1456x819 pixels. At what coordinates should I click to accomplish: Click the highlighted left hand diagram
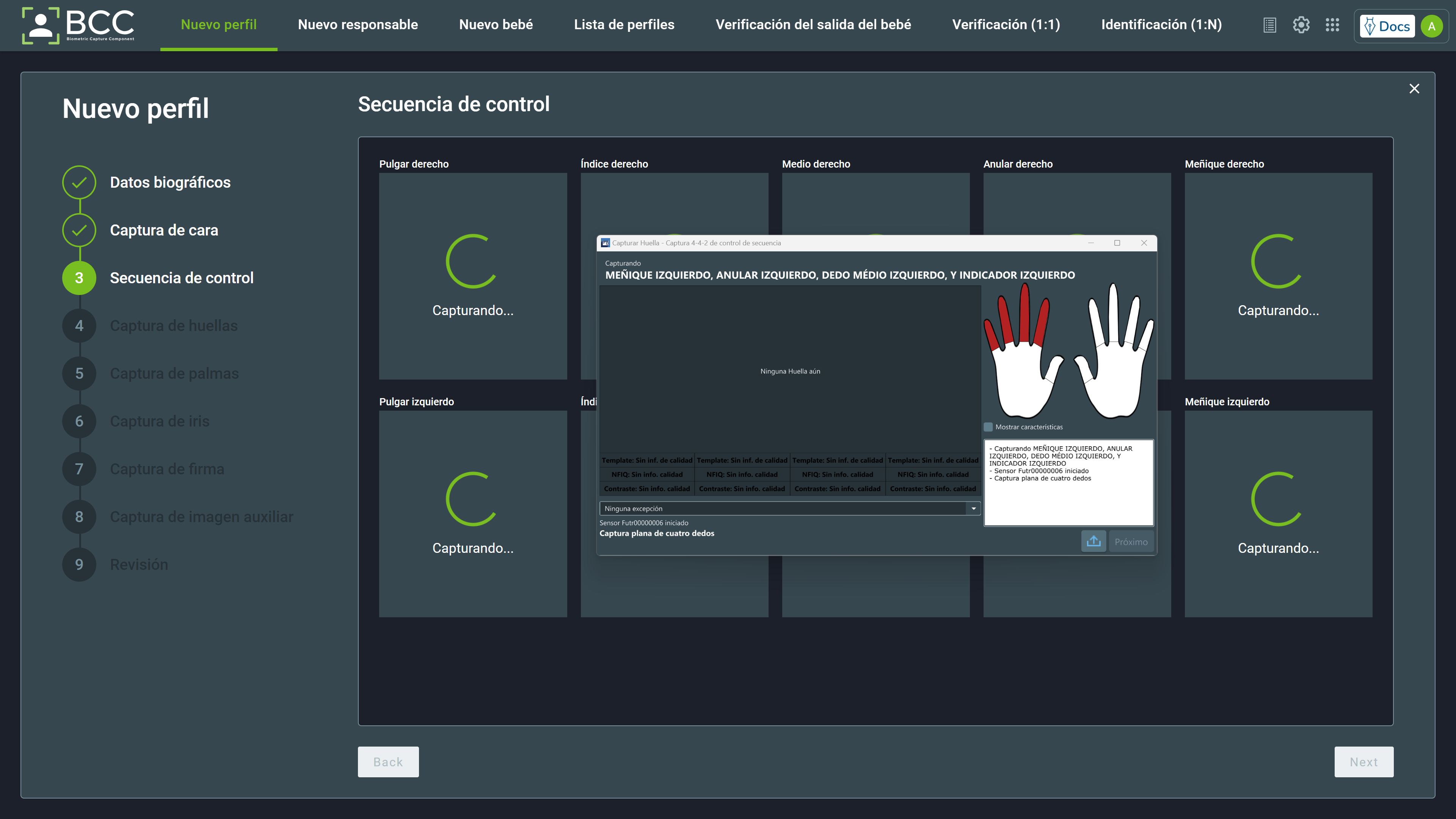[x=1023, y=351]
